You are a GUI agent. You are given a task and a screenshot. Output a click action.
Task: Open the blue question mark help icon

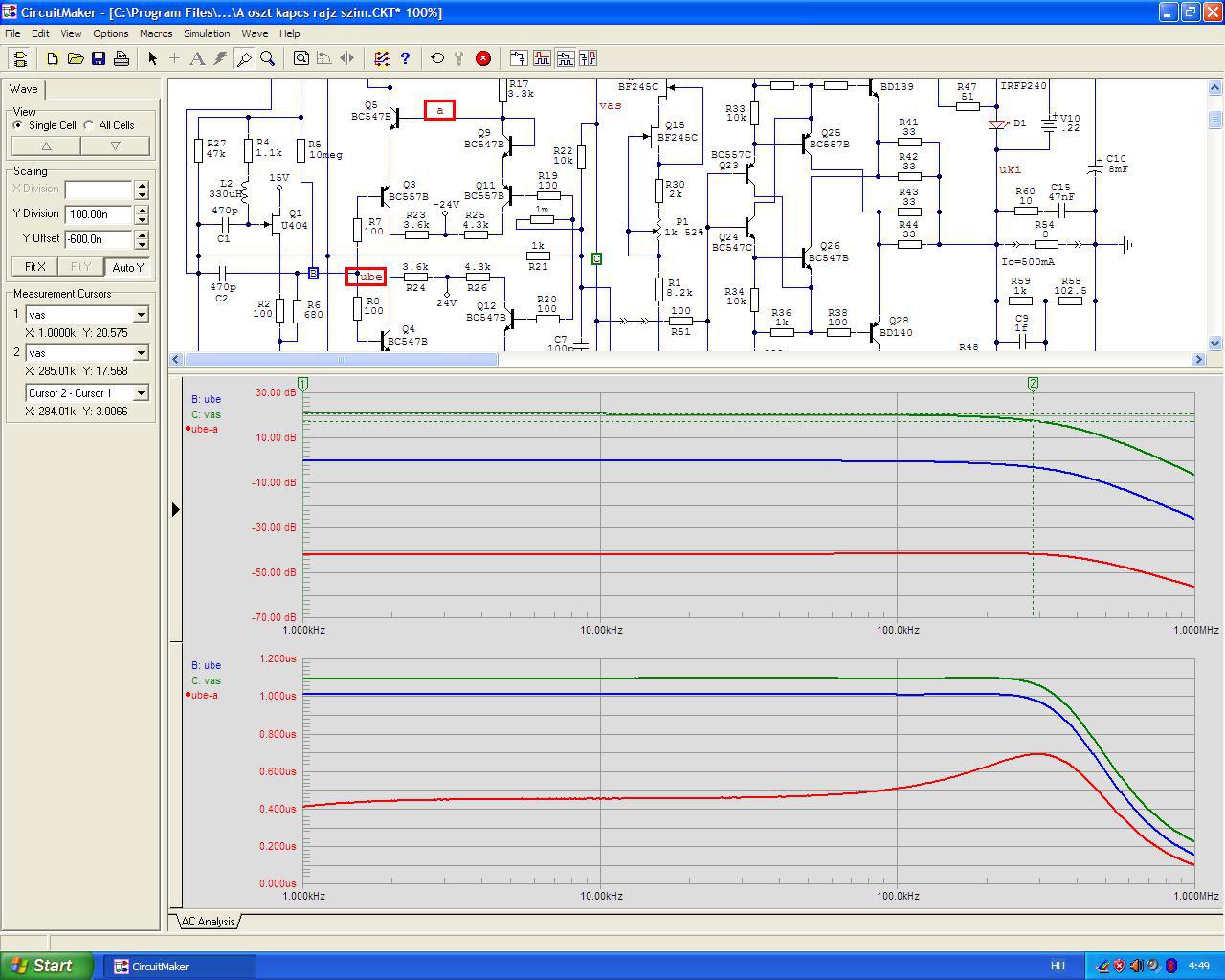point(405,58)
